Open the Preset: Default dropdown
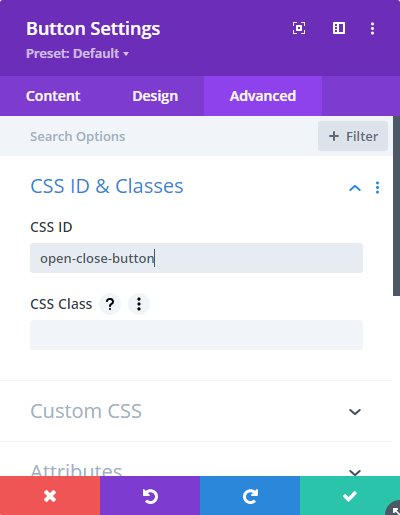Image resolution: width=400 pixels, height=515 pixels. [77, 54]
